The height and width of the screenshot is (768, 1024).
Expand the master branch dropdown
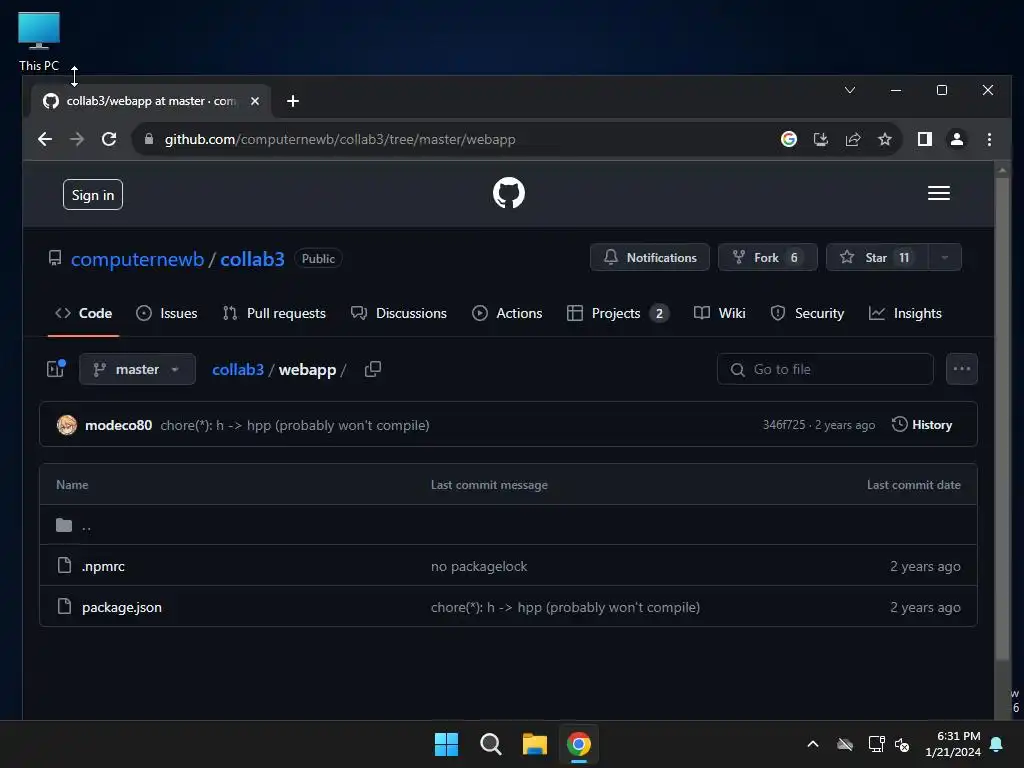137,369
